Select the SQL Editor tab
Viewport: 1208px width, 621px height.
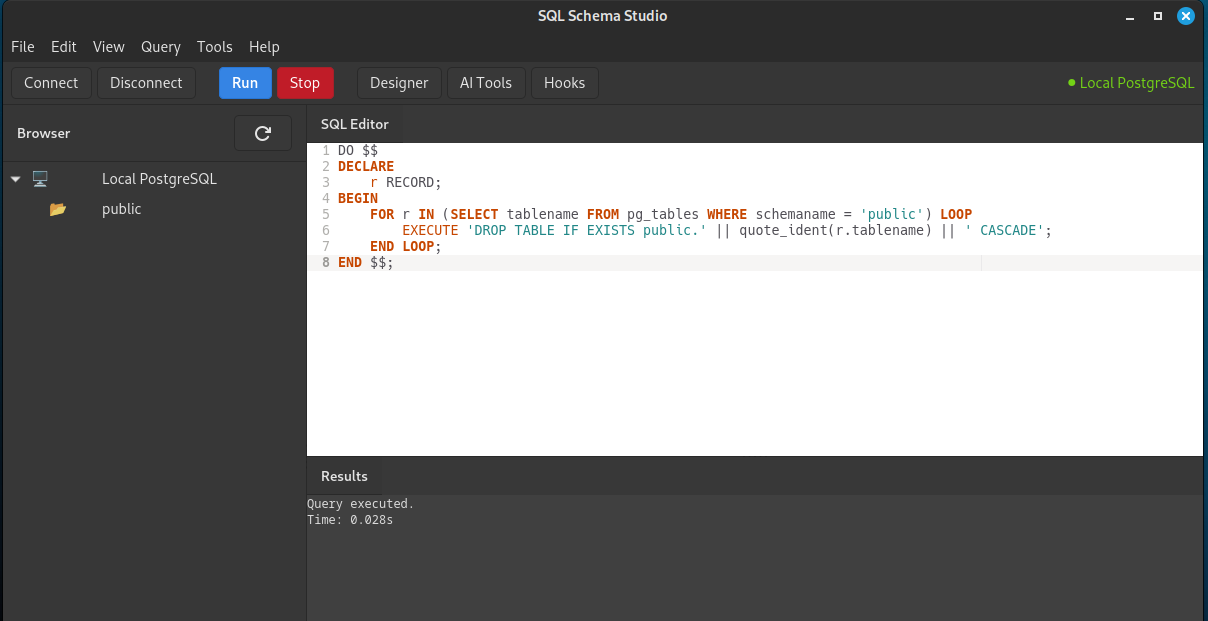[x=354, y=124]
